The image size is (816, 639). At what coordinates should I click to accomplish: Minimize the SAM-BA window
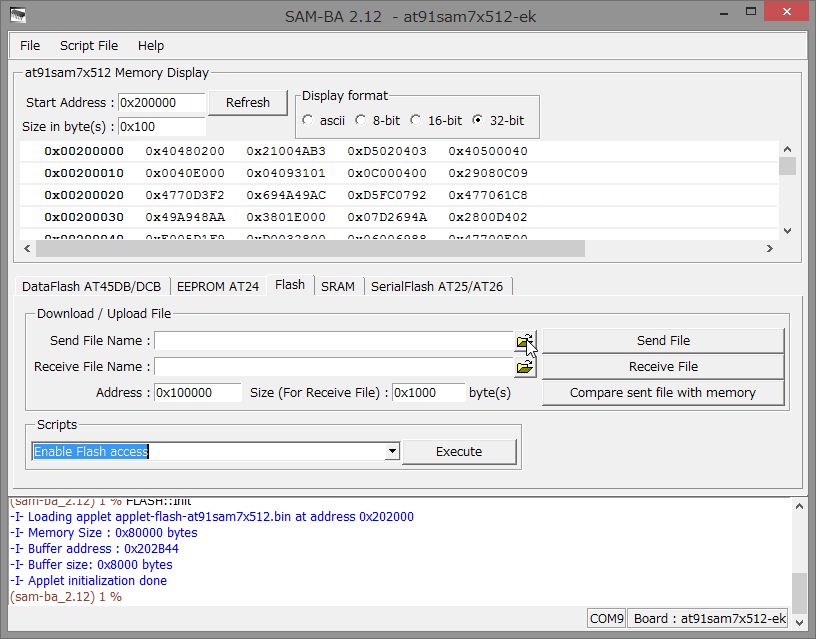pos(724,13)
